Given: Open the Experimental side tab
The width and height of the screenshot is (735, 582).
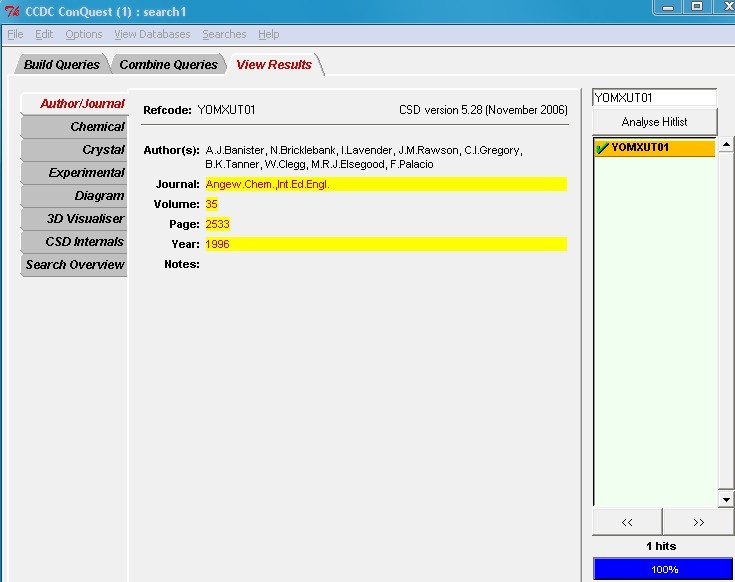Looking at the screenshot, I should 75,172.
